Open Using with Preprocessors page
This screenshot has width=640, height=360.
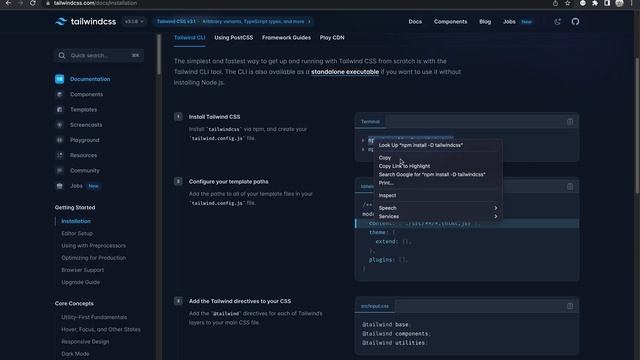coord(93,246)
